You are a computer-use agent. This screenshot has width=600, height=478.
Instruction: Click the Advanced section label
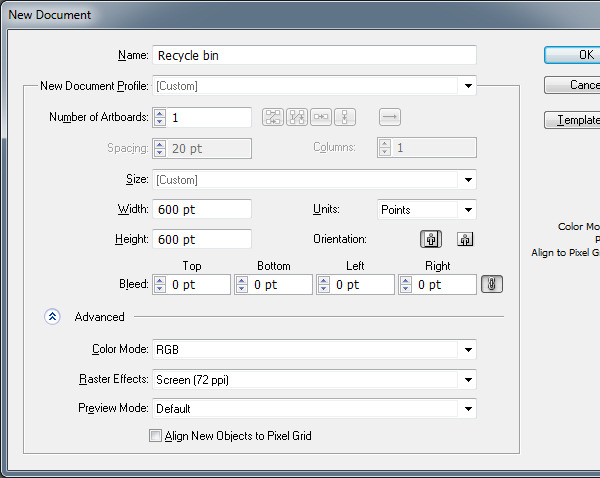pyautogui.click(x=99, y=317)
